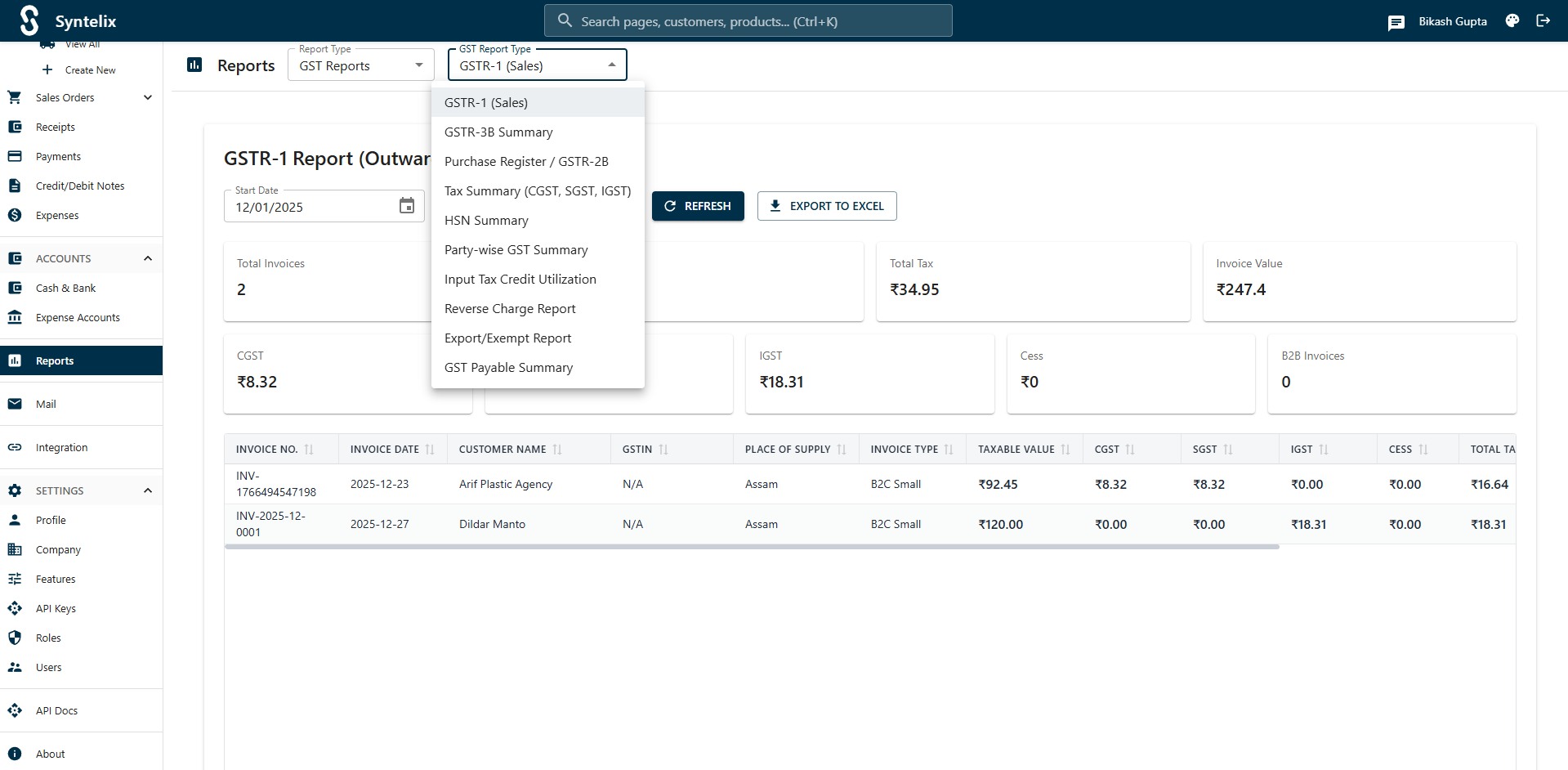The width and height of the screenshot is (1568, 770).
Task: Open the Start Date calendar picker
Action: click(x=406, y=206)
